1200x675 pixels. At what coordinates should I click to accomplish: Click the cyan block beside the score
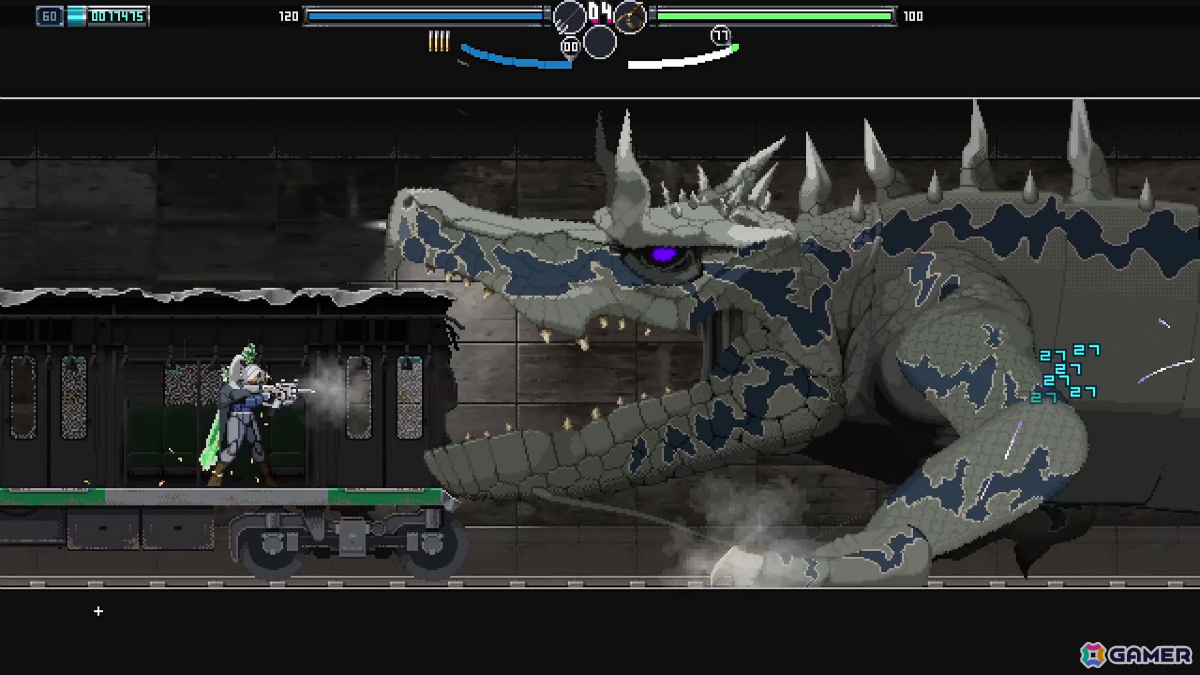76,16
